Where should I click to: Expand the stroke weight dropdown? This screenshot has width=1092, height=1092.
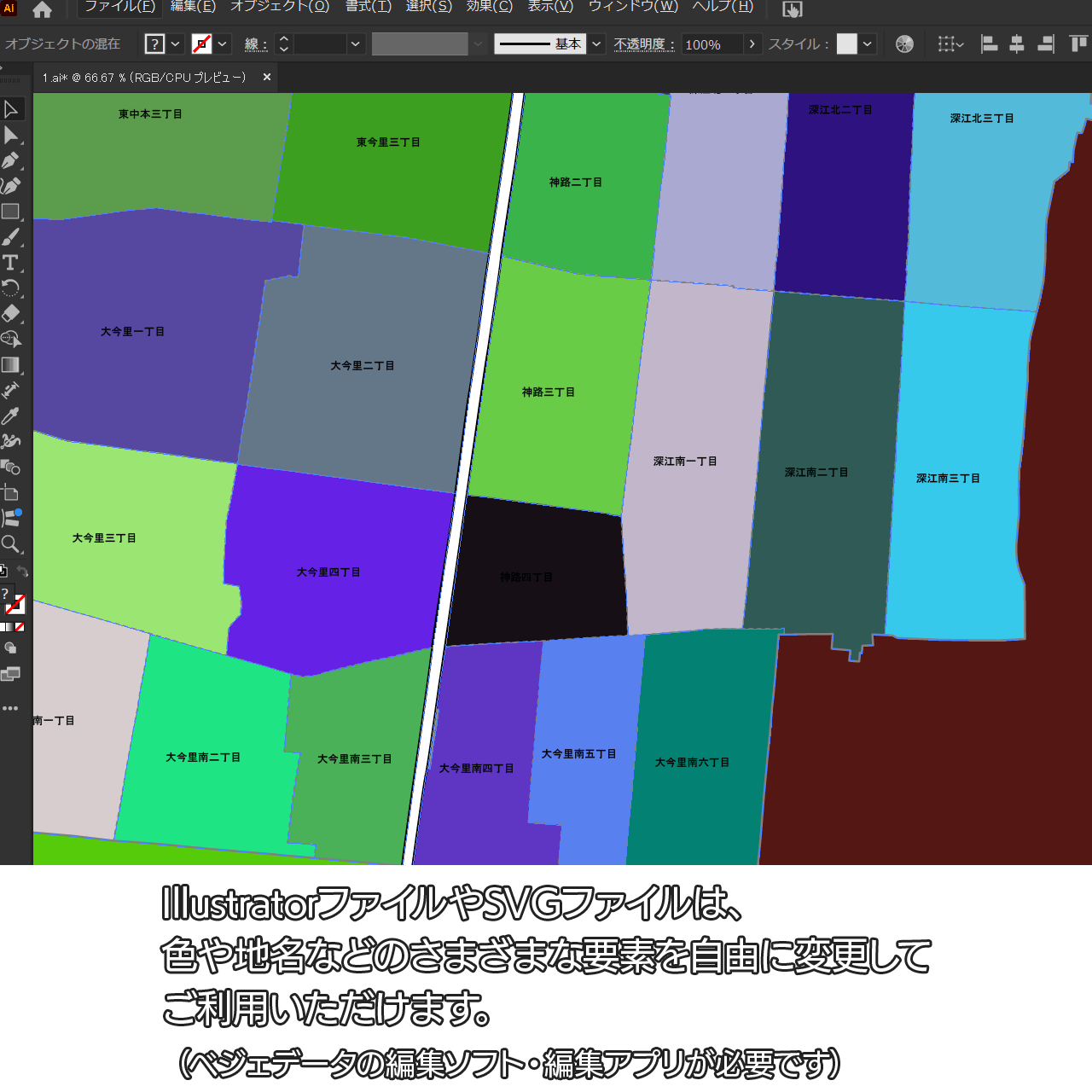pos(356,44)
